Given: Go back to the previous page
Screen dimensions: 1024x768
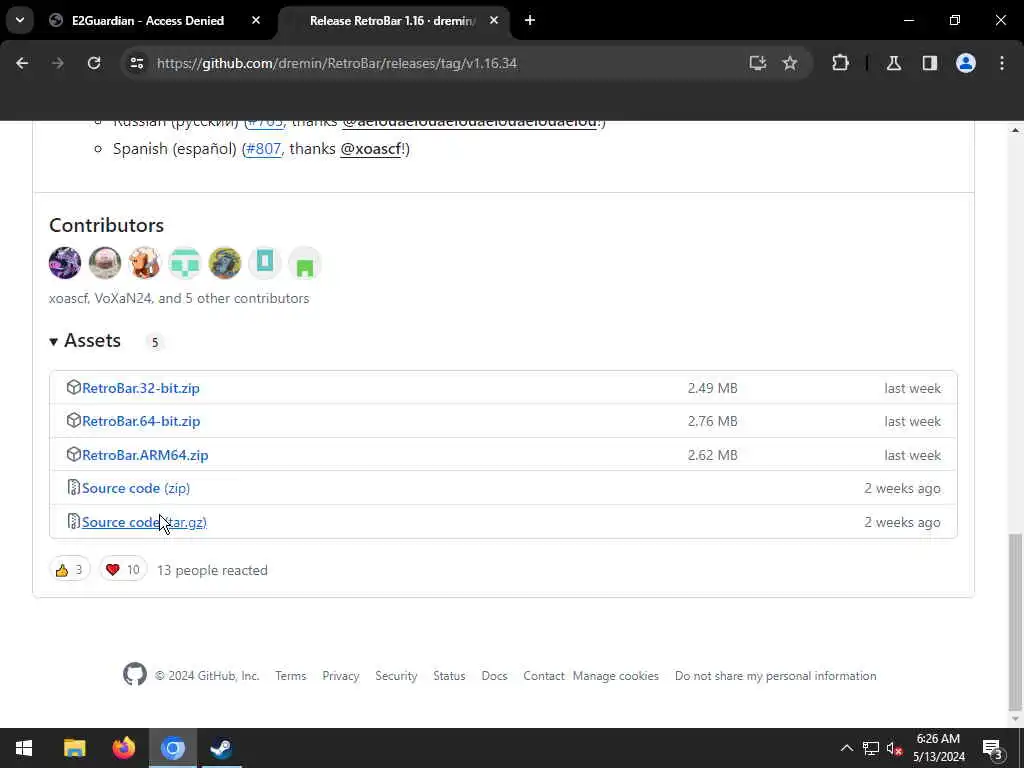Looking at the screenshot, I should coord(22,63).
